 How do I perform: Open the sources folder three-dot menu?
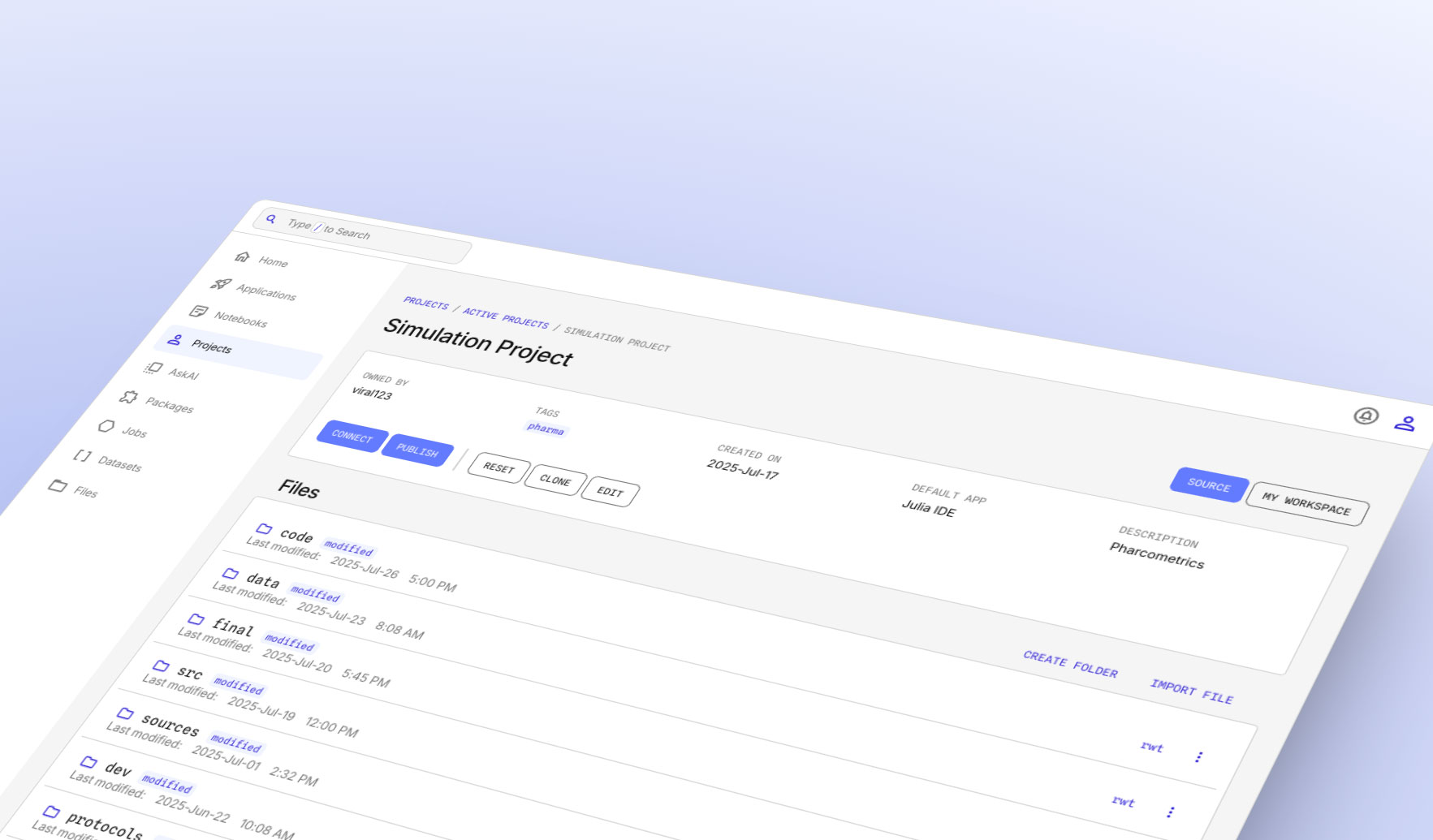click(1198, 757)
